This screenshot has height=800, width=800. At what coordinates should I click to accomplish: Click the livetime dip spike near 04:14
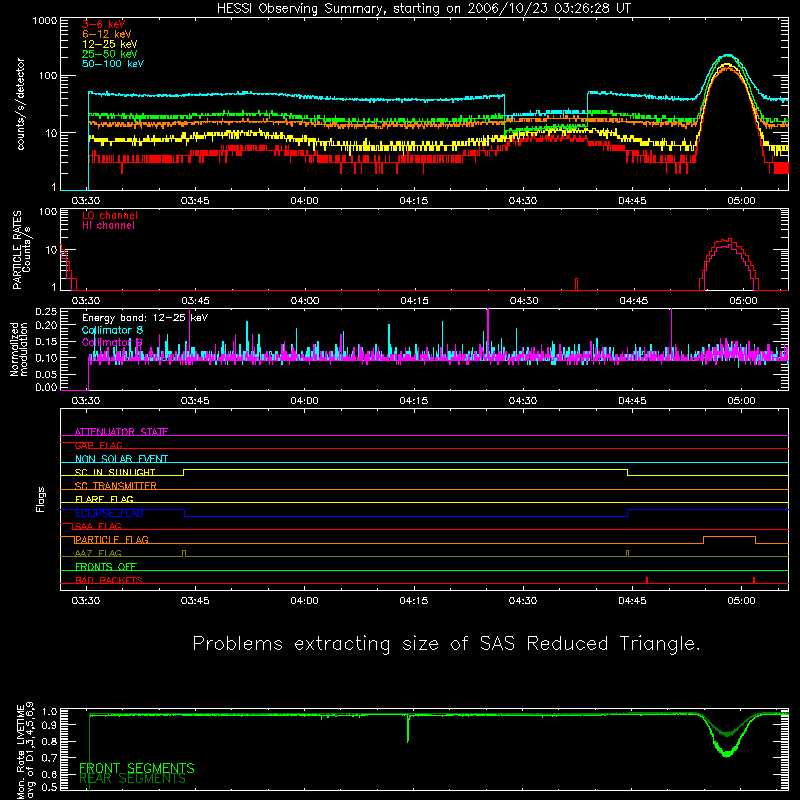pyautogui.click(x=408, y=729)
